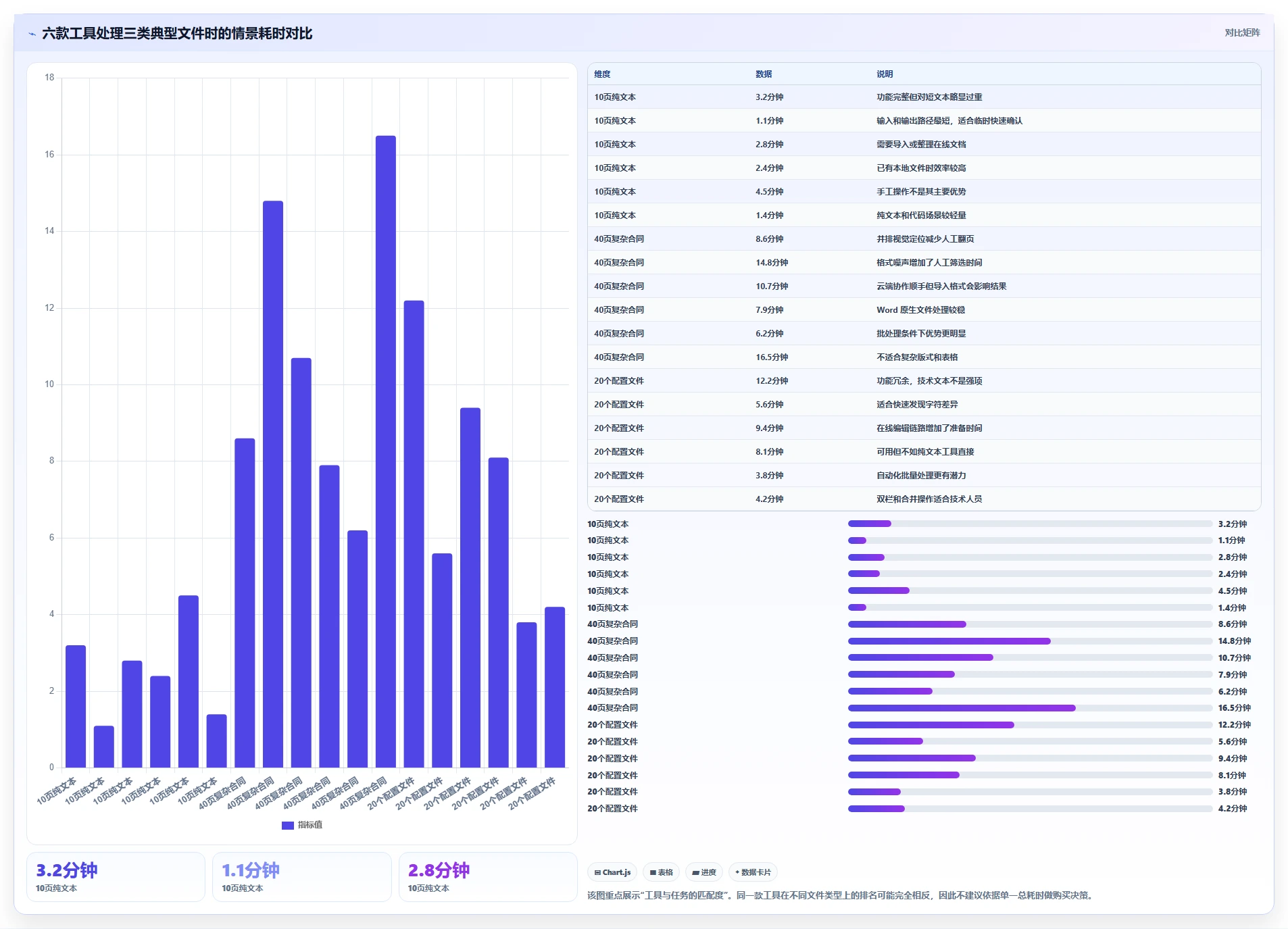The height and width of the screenshot is (929, 1288).
Task: Click the Chart.js chip
Action: point(612,872)
